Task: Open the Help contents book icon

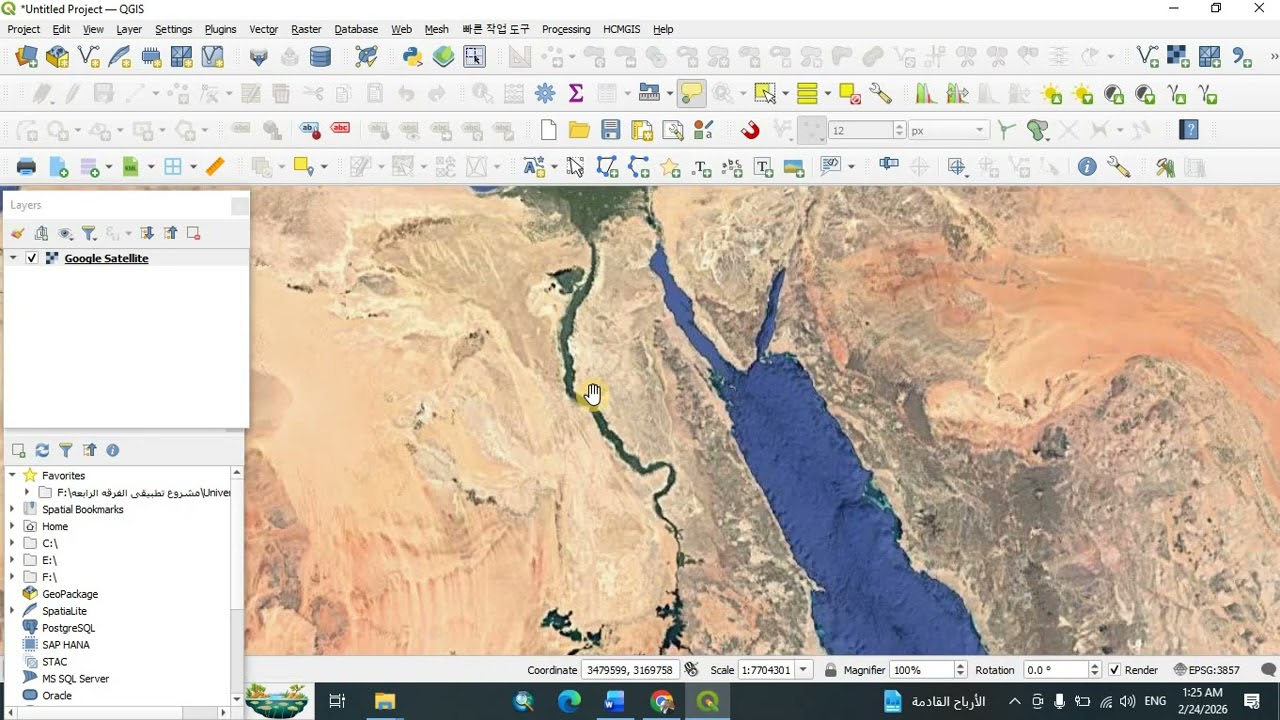Action: click(1189, 130)
